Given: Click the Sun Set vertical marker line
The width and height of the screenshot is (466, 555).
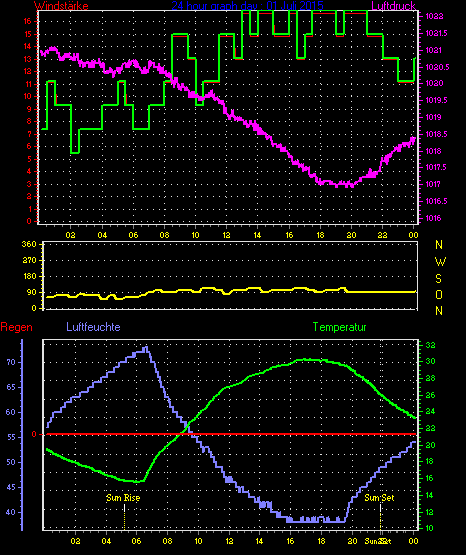Looking at the screenshot, I should click(x=380, y=517).
